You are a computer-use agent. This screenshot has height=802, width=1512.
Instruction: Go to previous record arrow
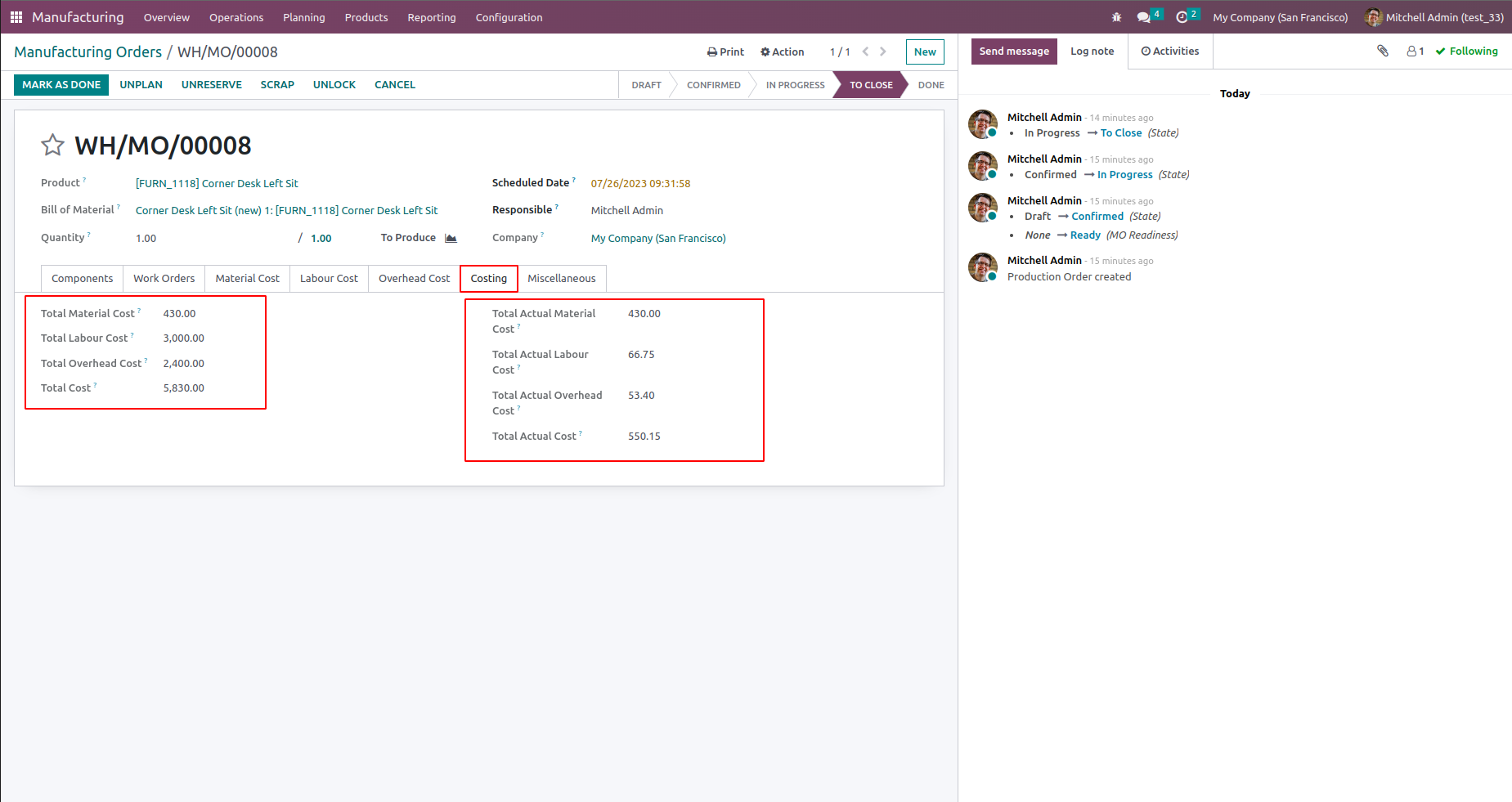(865, 52)
